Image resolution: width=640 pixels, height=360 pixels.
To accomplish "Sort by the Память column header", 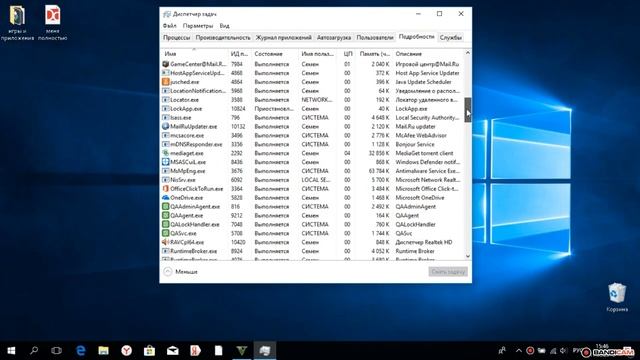I will tap(375, 53).
